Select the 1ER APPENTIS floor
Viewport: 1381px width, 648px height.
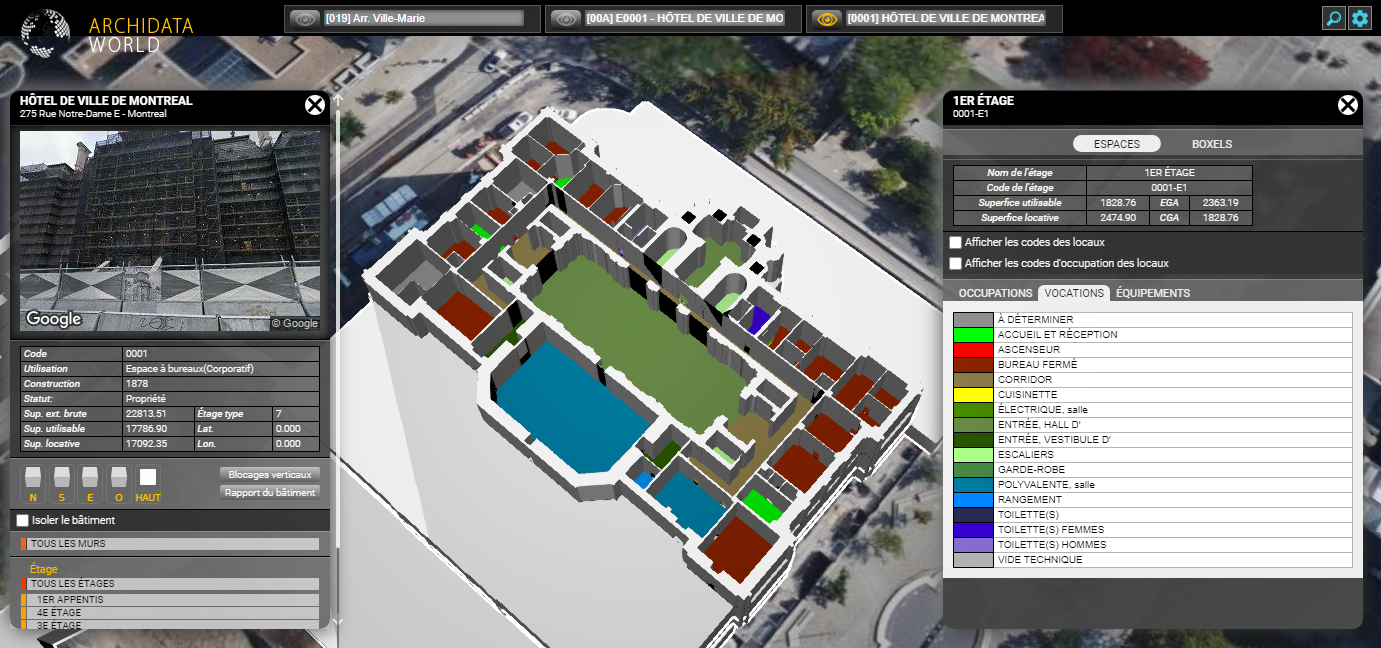170,600
